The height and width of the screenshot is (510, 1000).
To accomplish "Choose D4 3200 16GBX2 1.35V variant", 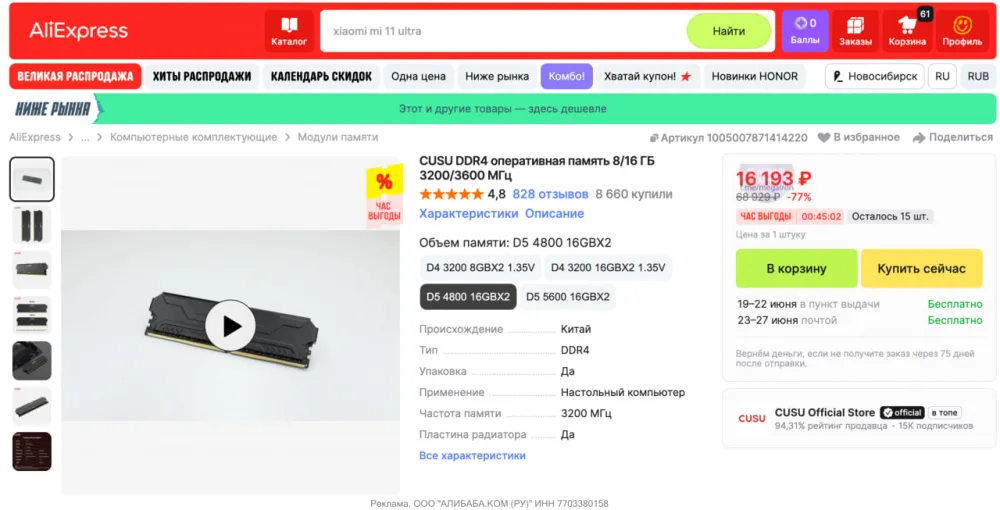I will (608, 268).
